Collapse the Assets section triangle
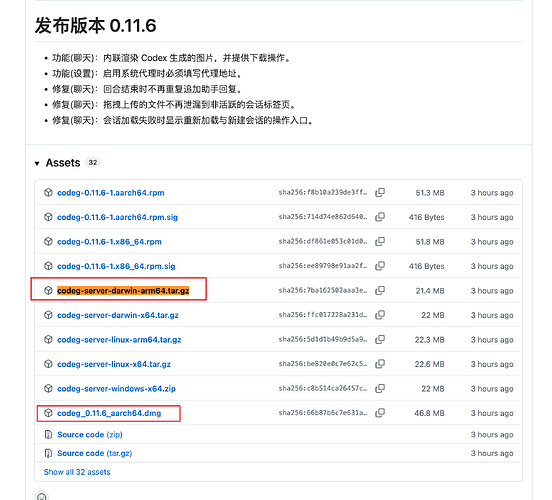 coord(37,163)
